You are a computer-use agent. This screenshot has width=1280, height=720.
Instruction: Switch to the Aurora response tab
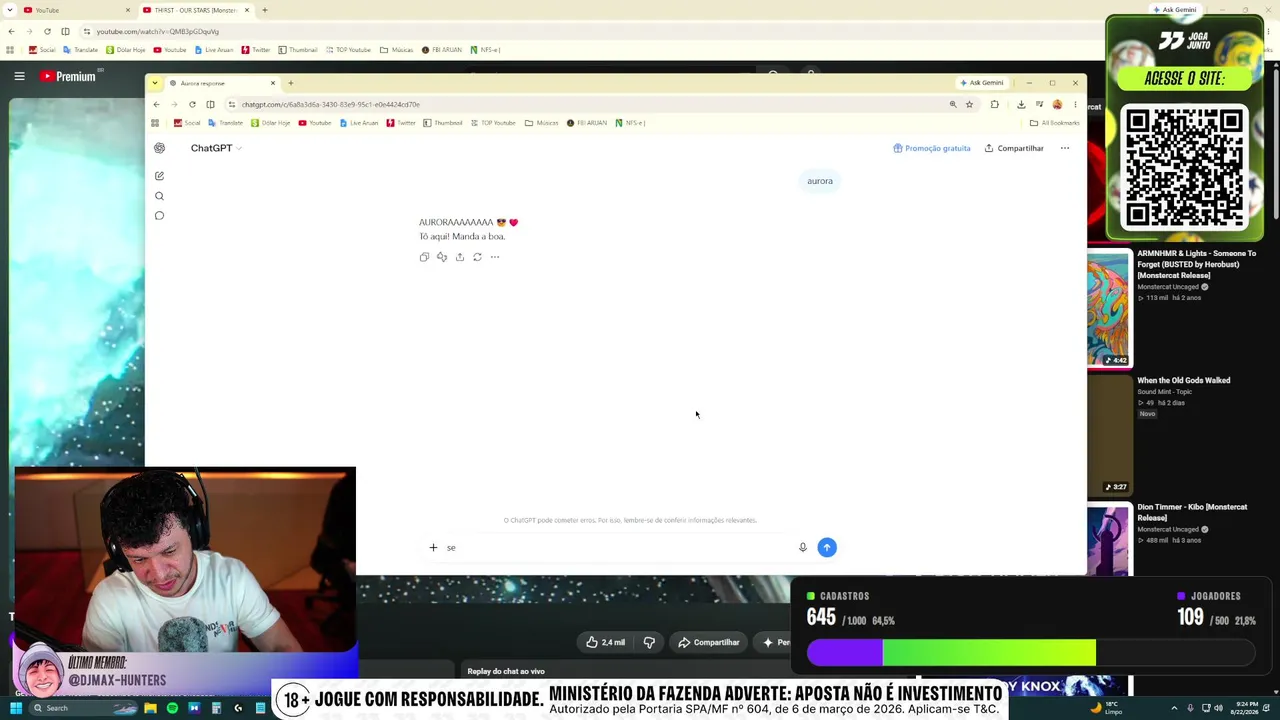coord(222,83)
